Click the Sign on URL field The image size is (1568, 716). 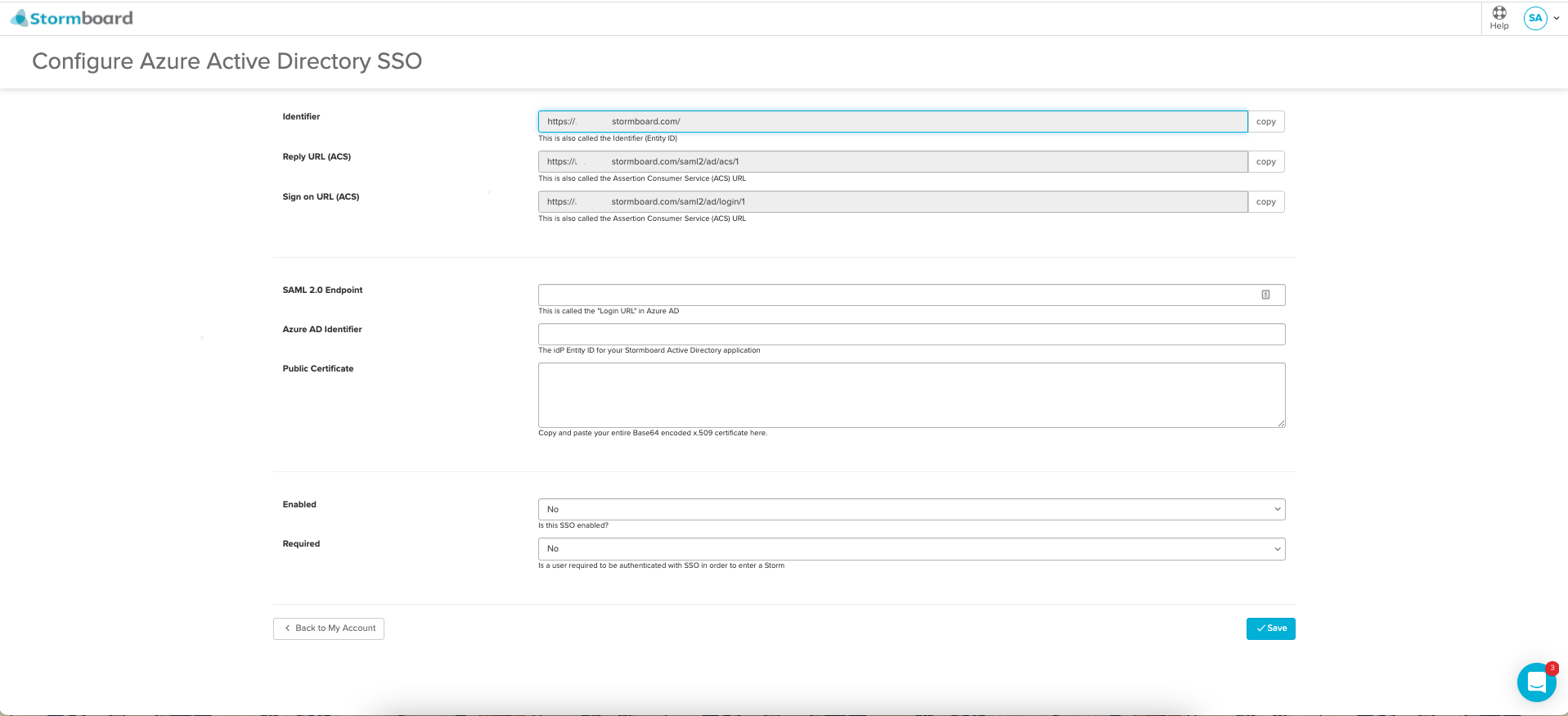[893, 202]
